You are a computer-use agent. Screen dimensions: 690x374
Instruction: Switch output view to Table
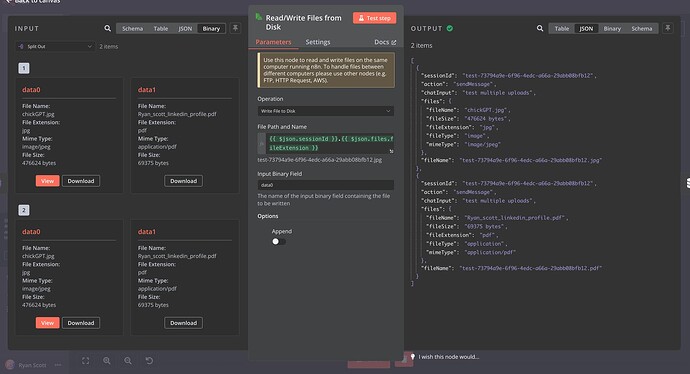562,29
